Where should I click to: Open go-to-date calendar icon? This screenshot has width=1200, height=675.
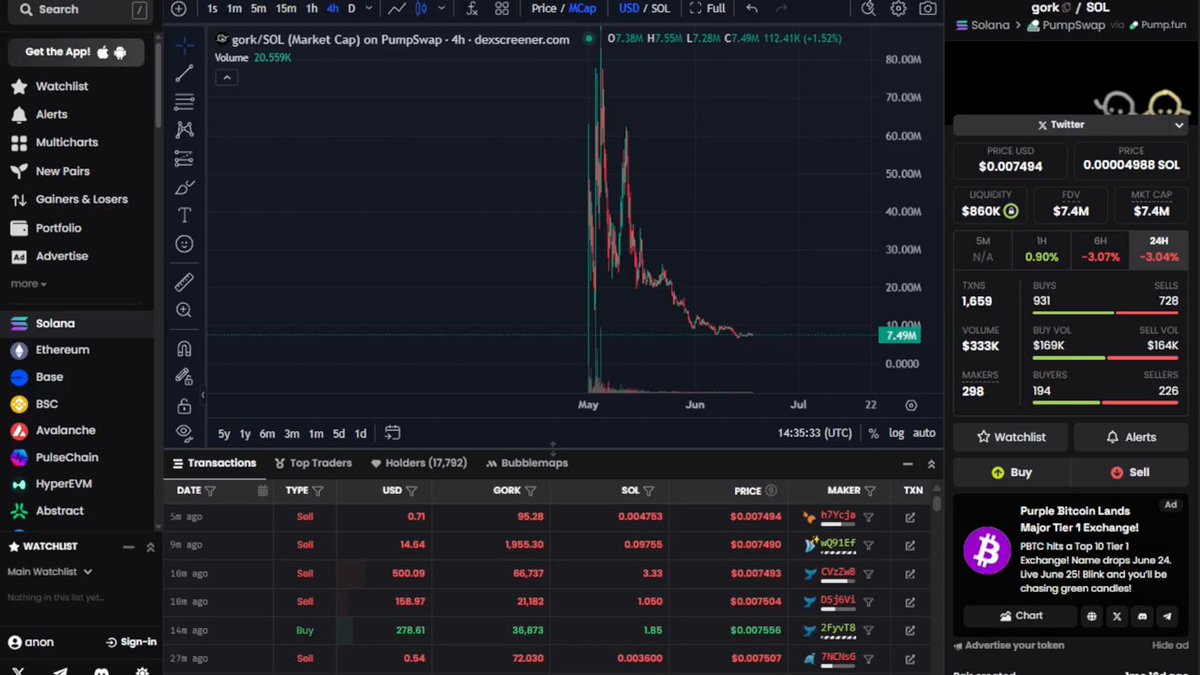click(x=392, y=433)
